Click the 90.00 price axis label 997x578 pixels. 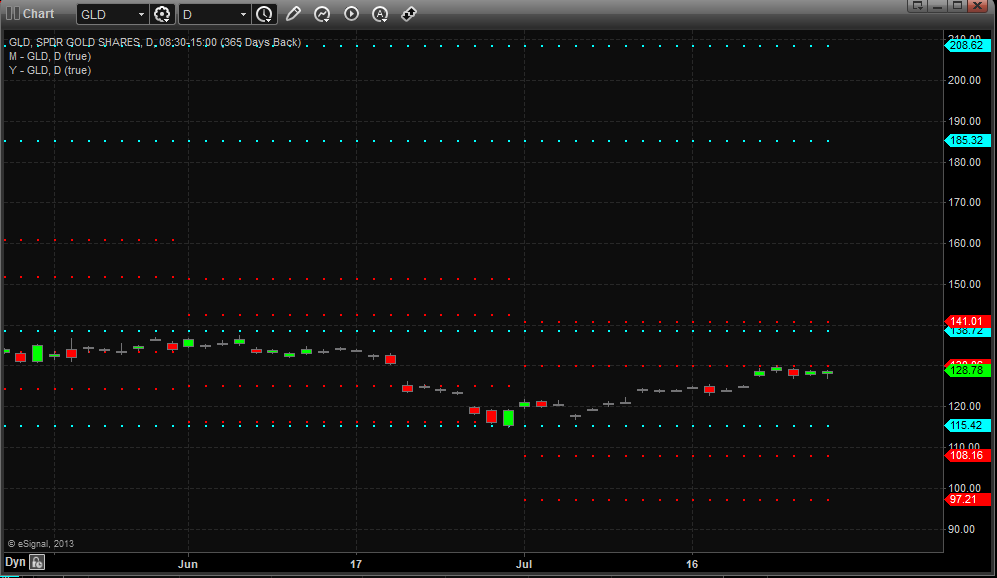click(x=961, y=529)
